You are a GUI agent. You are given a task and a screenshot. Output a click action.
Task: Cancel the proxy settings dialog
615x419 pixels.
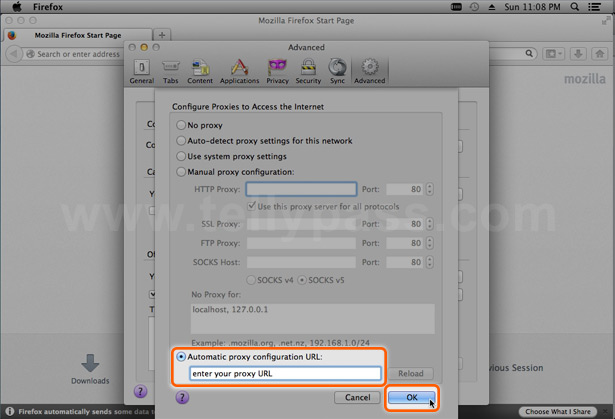coord(357,397)
